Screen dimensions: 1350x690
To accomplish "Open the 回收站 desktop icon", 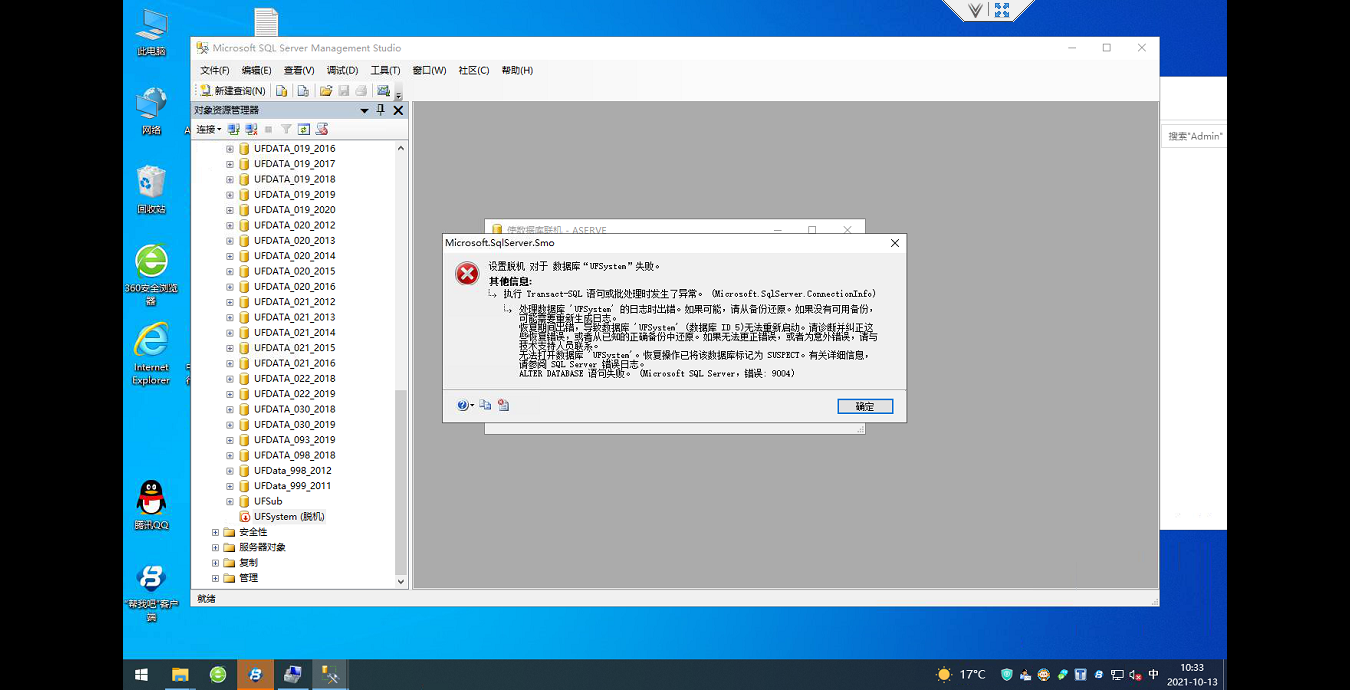I will tap(152, 190).
